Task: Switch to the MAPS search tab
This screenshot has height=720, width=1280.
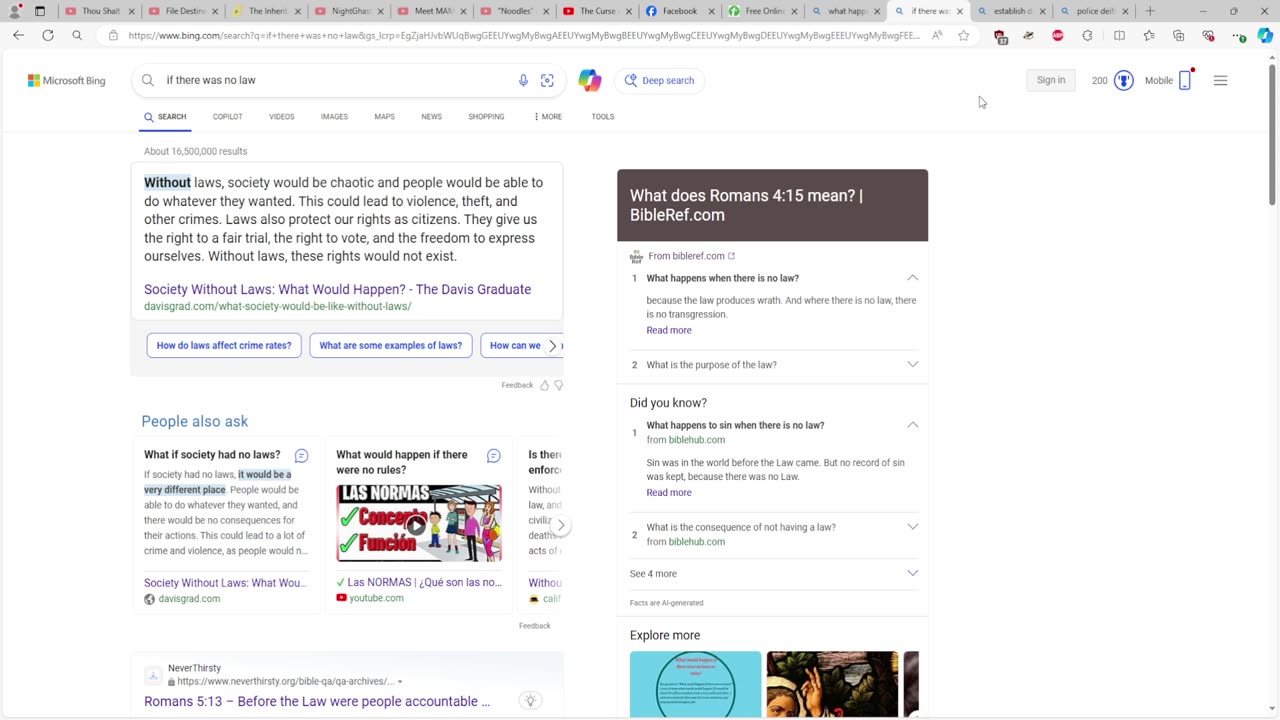Action: click(384, 117)
